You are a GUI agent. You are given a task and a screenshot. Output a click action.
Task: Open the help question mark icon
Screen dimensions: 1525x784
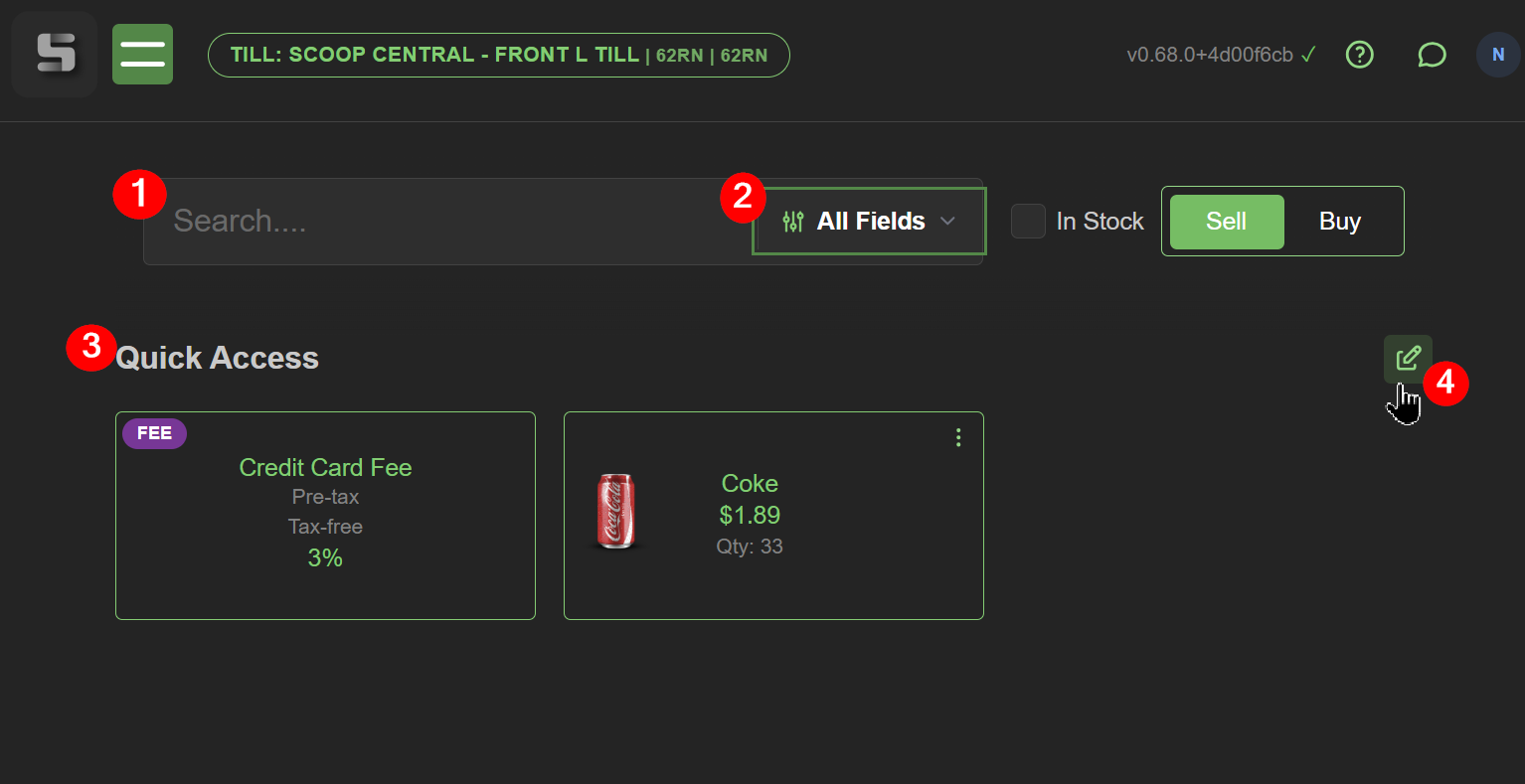point(1359,55)
